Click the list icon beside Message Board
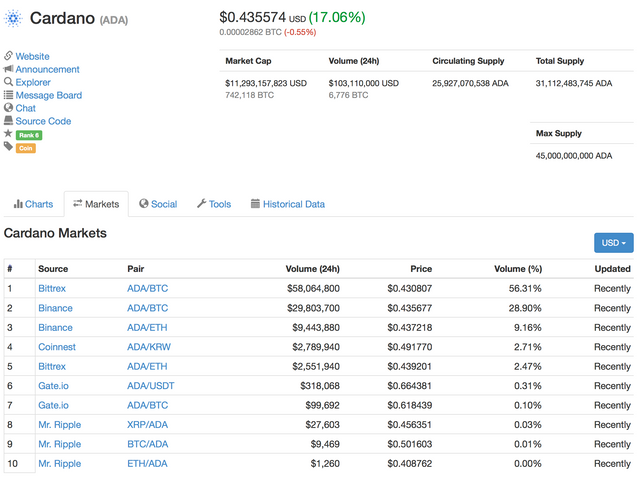 pos(8,95)
